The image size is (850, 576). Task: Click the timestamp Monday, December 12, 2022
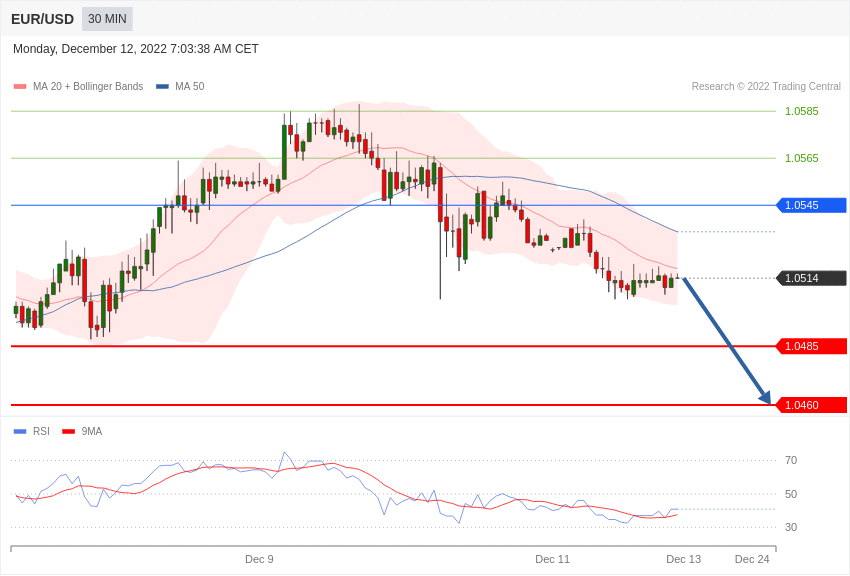coord(136,49)
